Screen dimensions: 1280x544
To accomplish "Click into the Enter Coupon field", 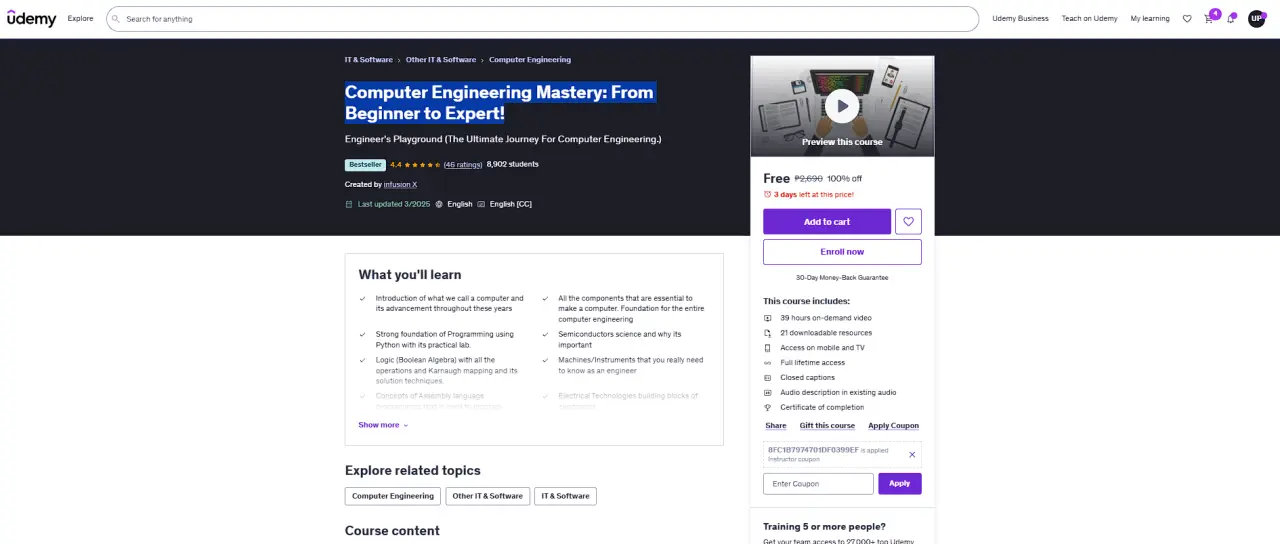I will pyautogui.click(x=818, y=484).
